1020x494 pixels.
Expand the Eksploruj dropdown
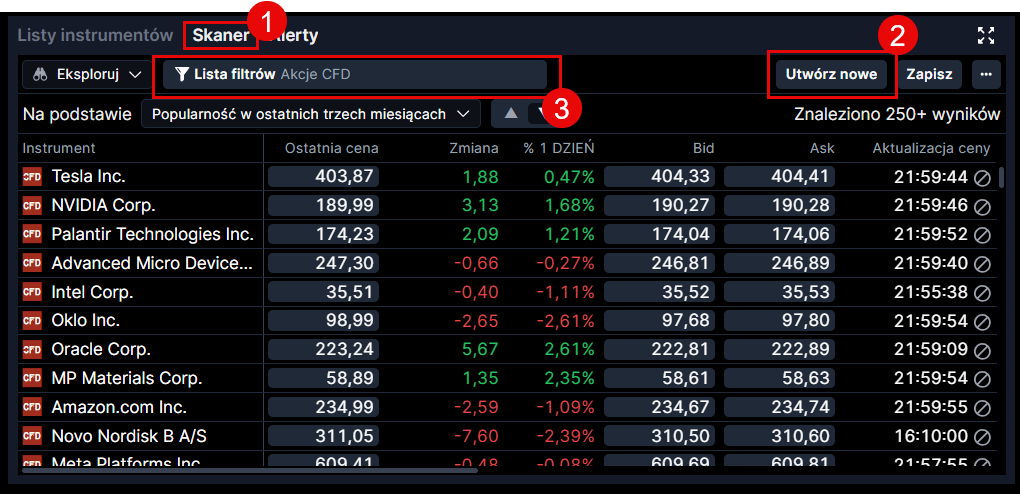pyautogui.click(x=86, y=74)
